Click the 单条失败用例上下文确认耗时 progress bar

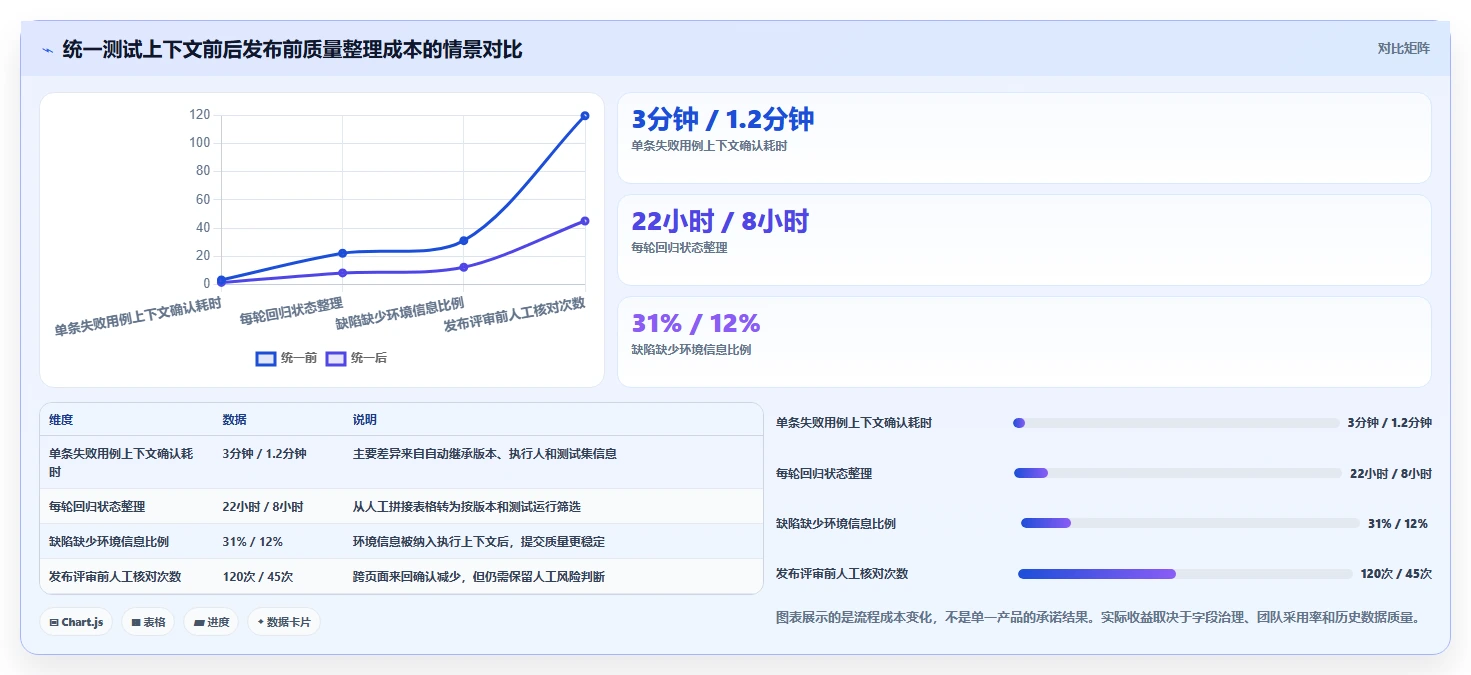tap(1176, 423)
